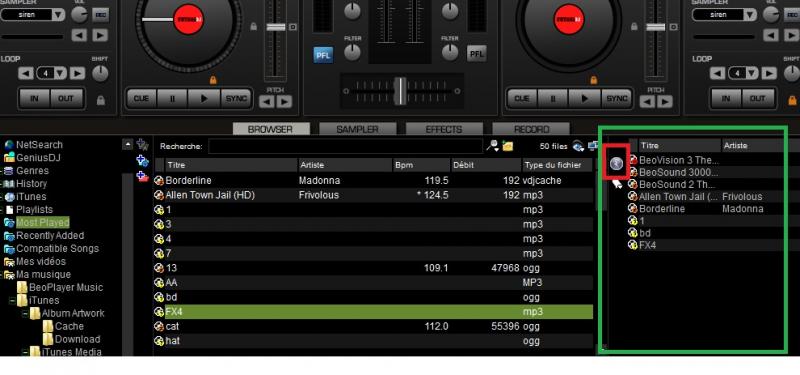Click the red minus remove folder icon
800x375 pixels.
[x=142, y=177]
